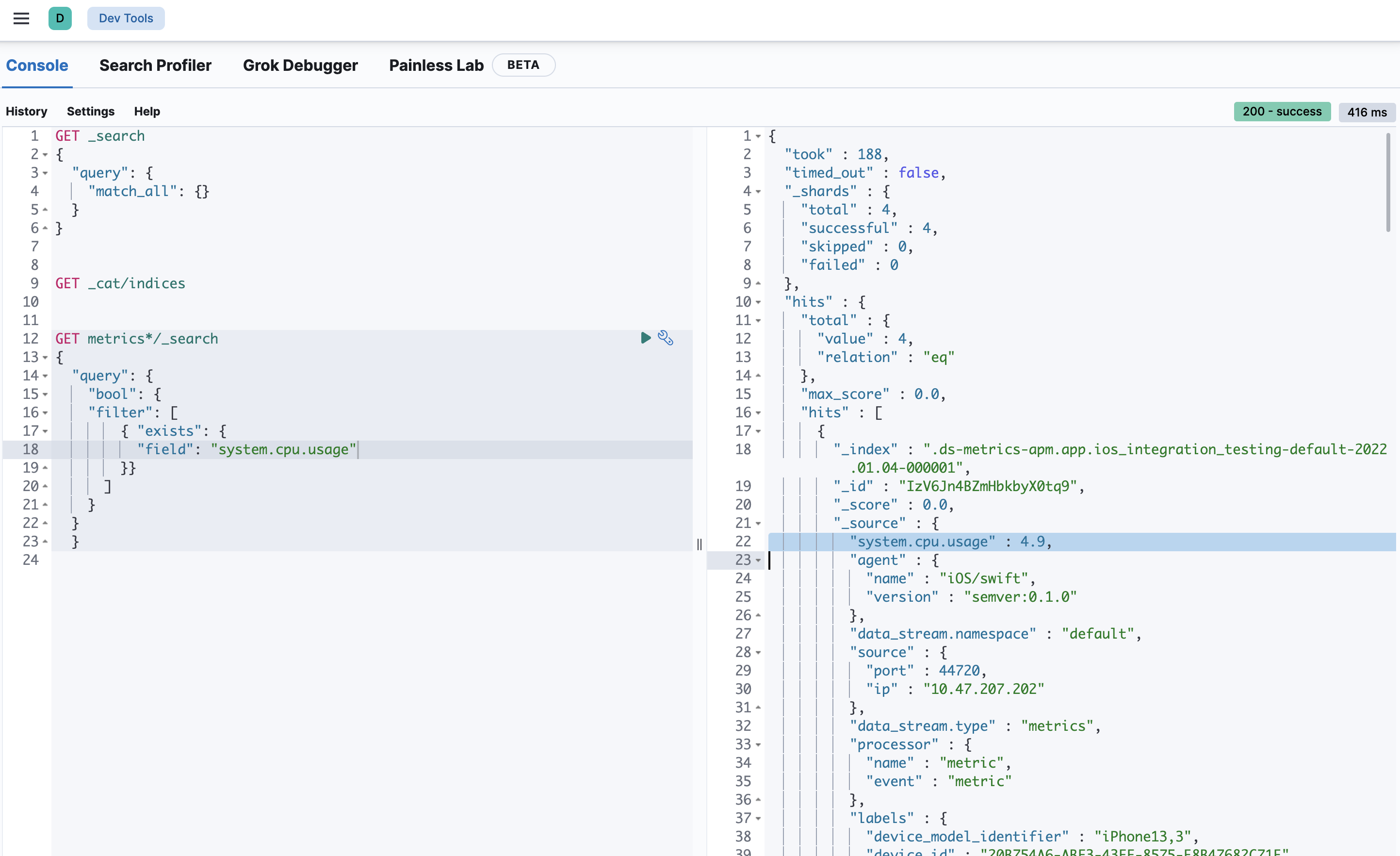Click the "200 - success" status badge
The height and width of the screenshot is (856, 1400).
1282,112
